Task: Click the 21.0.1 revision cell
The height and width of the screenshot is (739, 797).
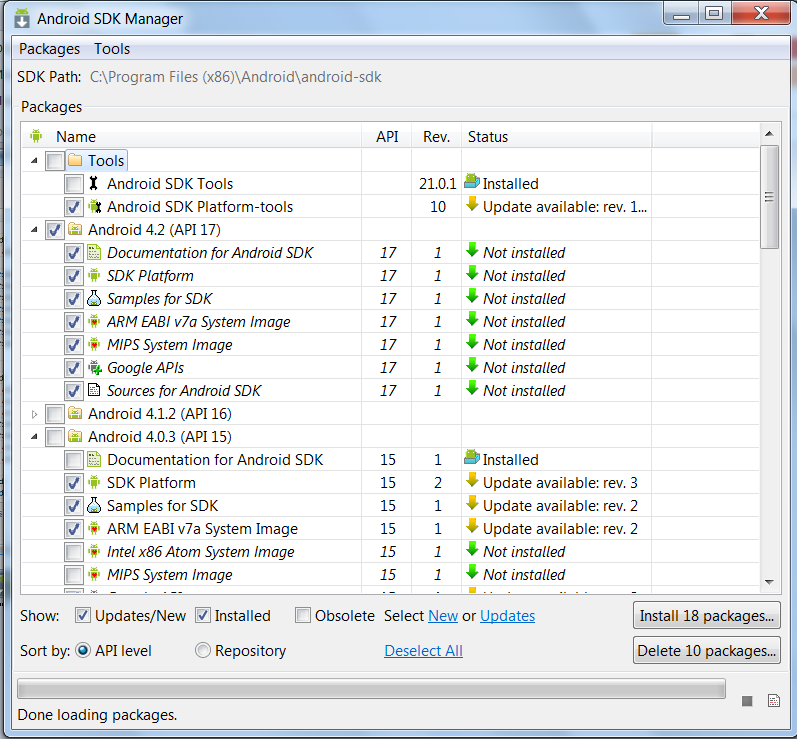Action: (x=437, y=183)
